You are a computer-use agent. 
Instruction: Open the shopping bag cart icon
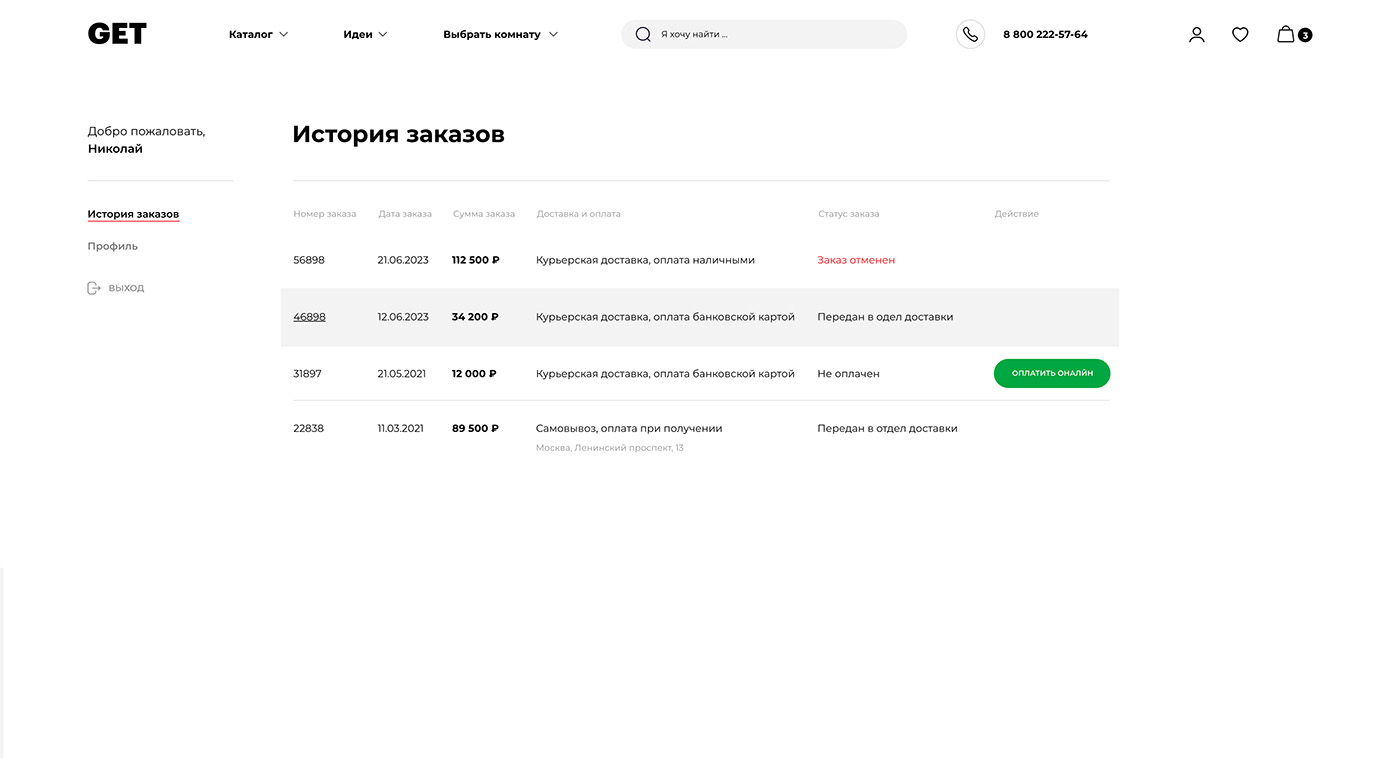pyautogui.click(x=1285, y=34)
